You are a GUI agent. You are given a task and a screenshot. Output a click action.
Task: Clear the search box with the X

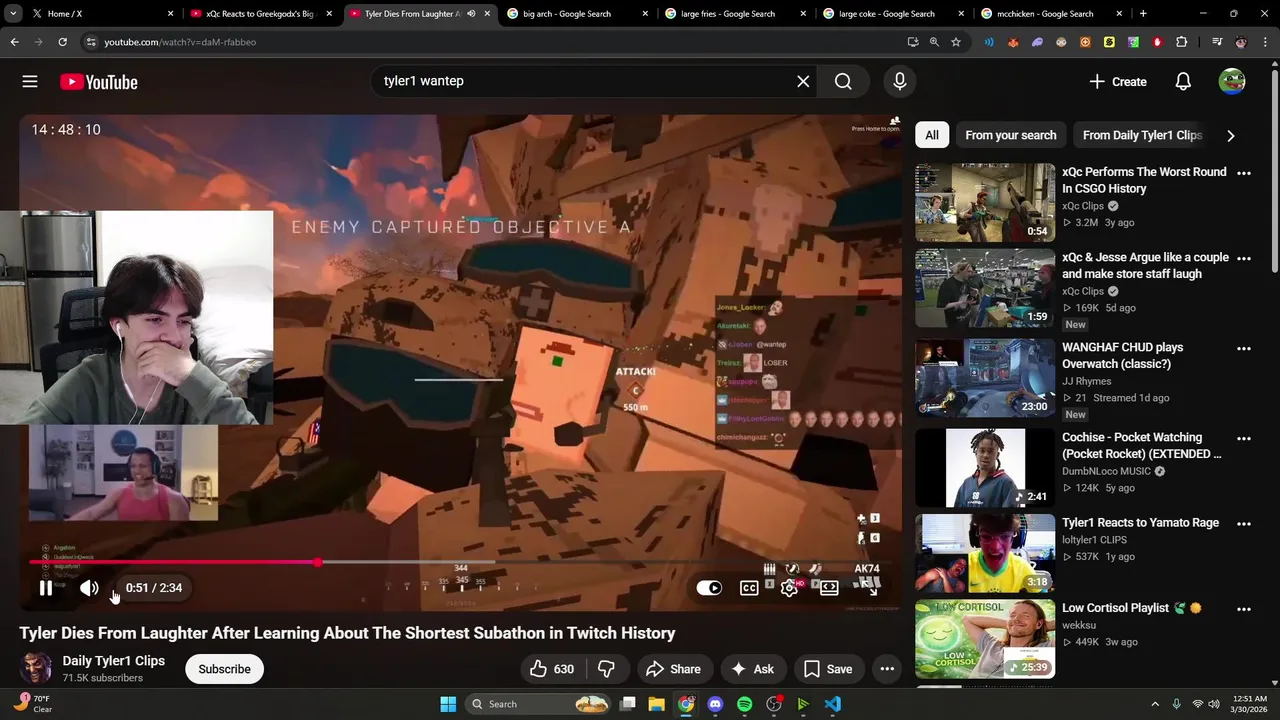803,81
